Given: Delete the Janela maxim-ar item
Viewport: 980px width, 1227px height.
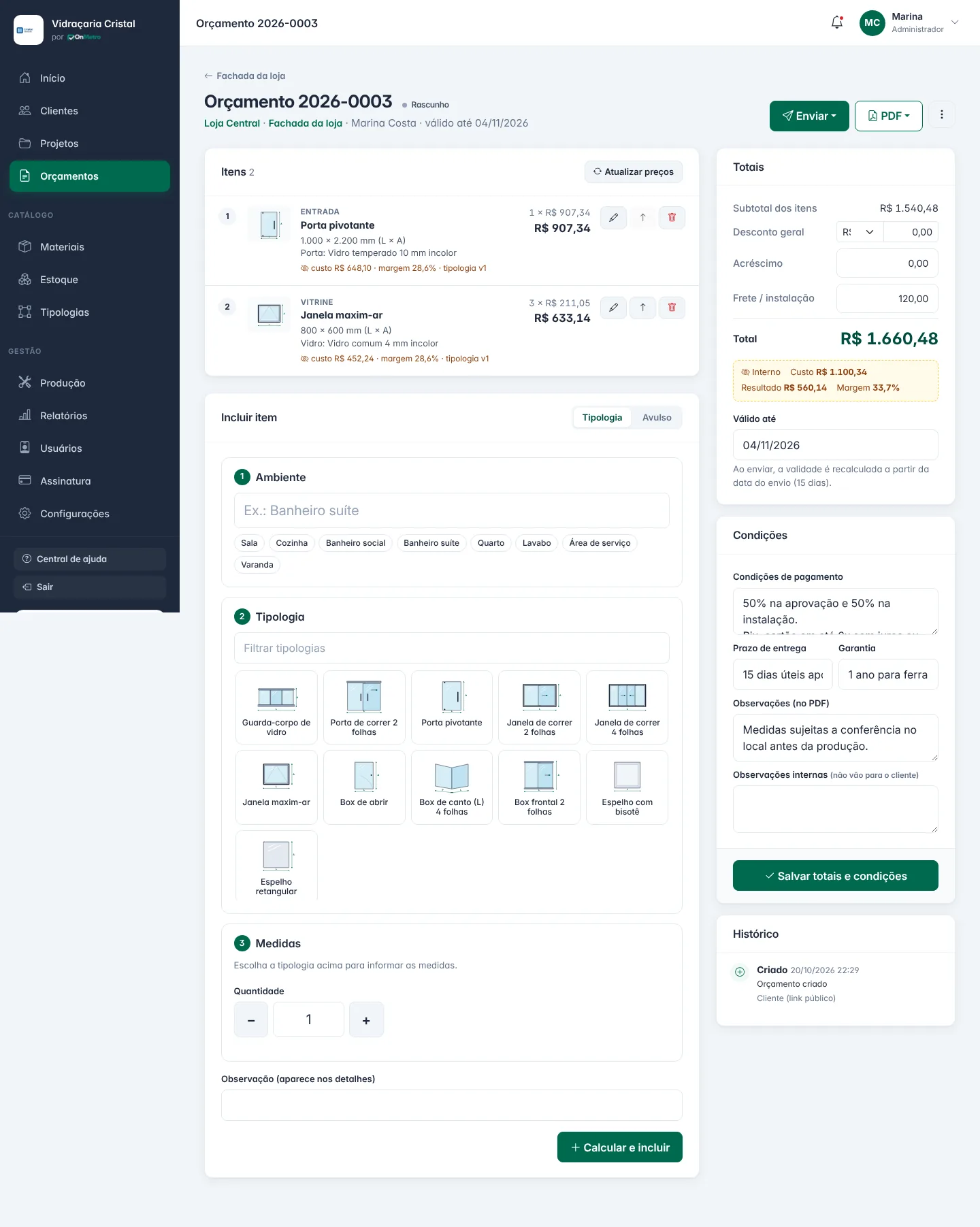Looking at the screenshot, I should tap(672, 308).
